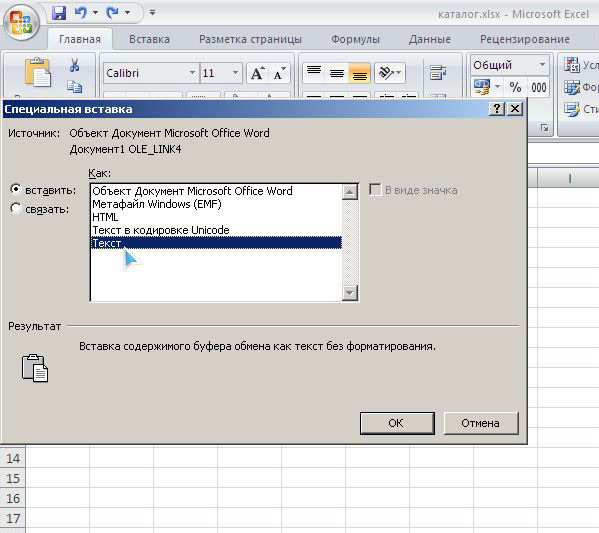Click the list scrollbar up arrow
The image size is (599, 533).
(350, 192)
